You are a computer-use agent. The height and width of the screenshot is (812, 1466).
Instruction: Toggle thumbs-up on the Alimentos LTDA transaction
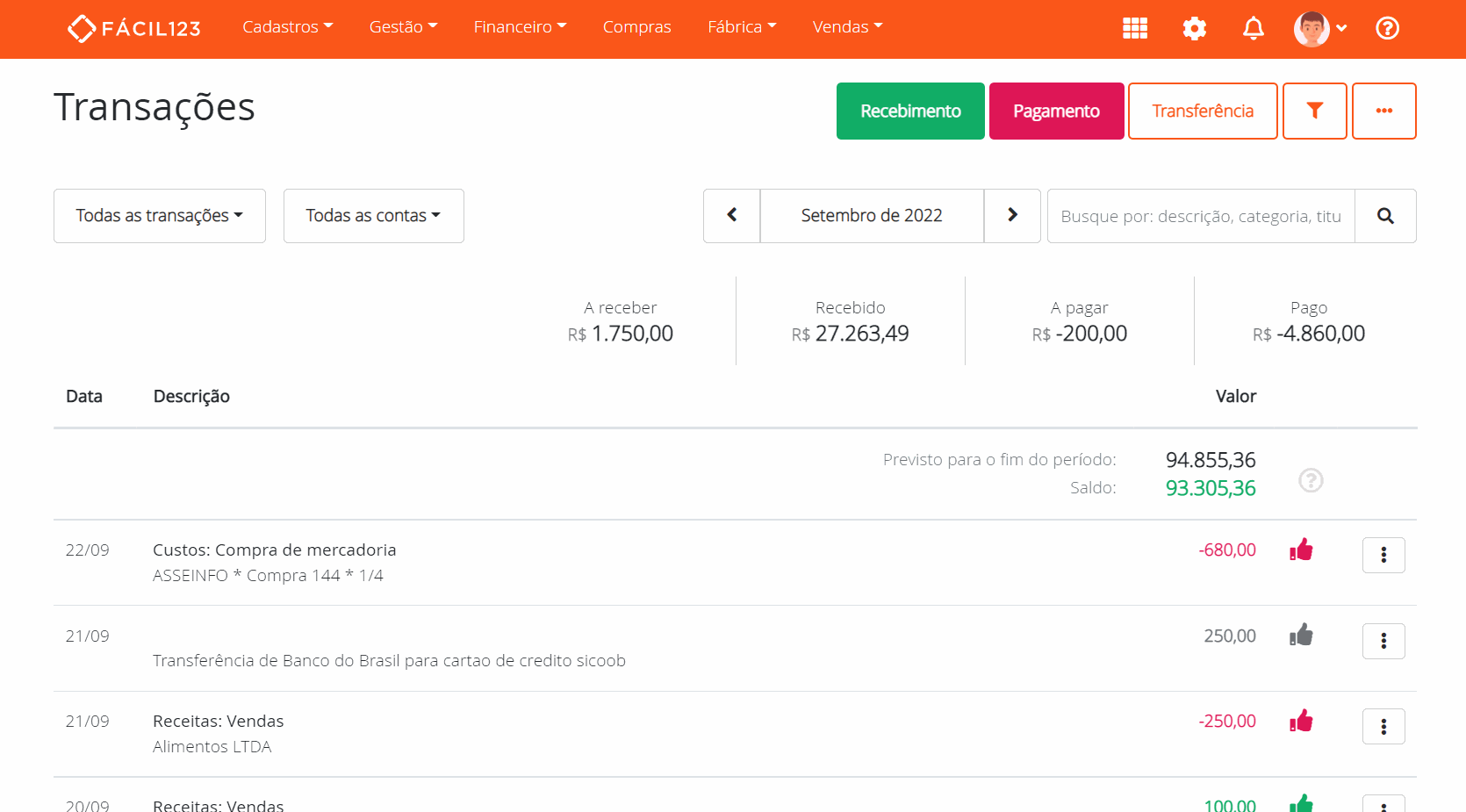1301,721
